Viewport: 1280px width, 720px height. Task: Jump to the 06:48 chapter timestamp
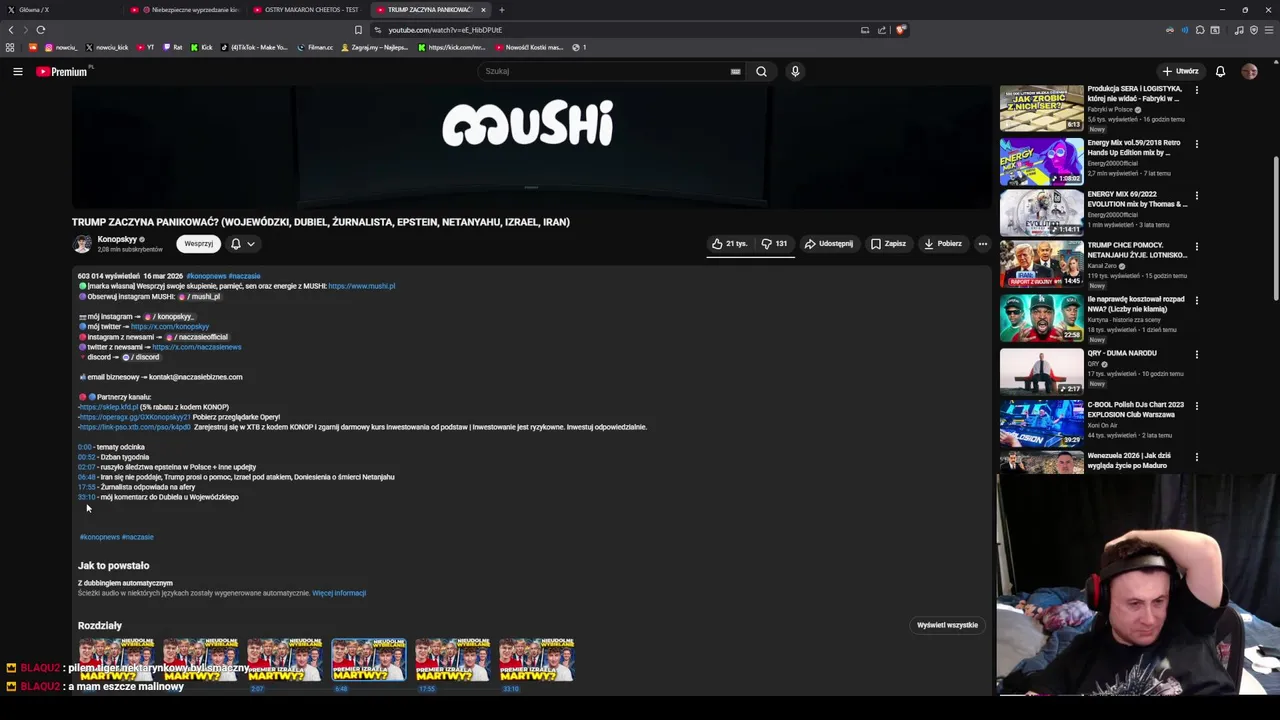point(86,477)
